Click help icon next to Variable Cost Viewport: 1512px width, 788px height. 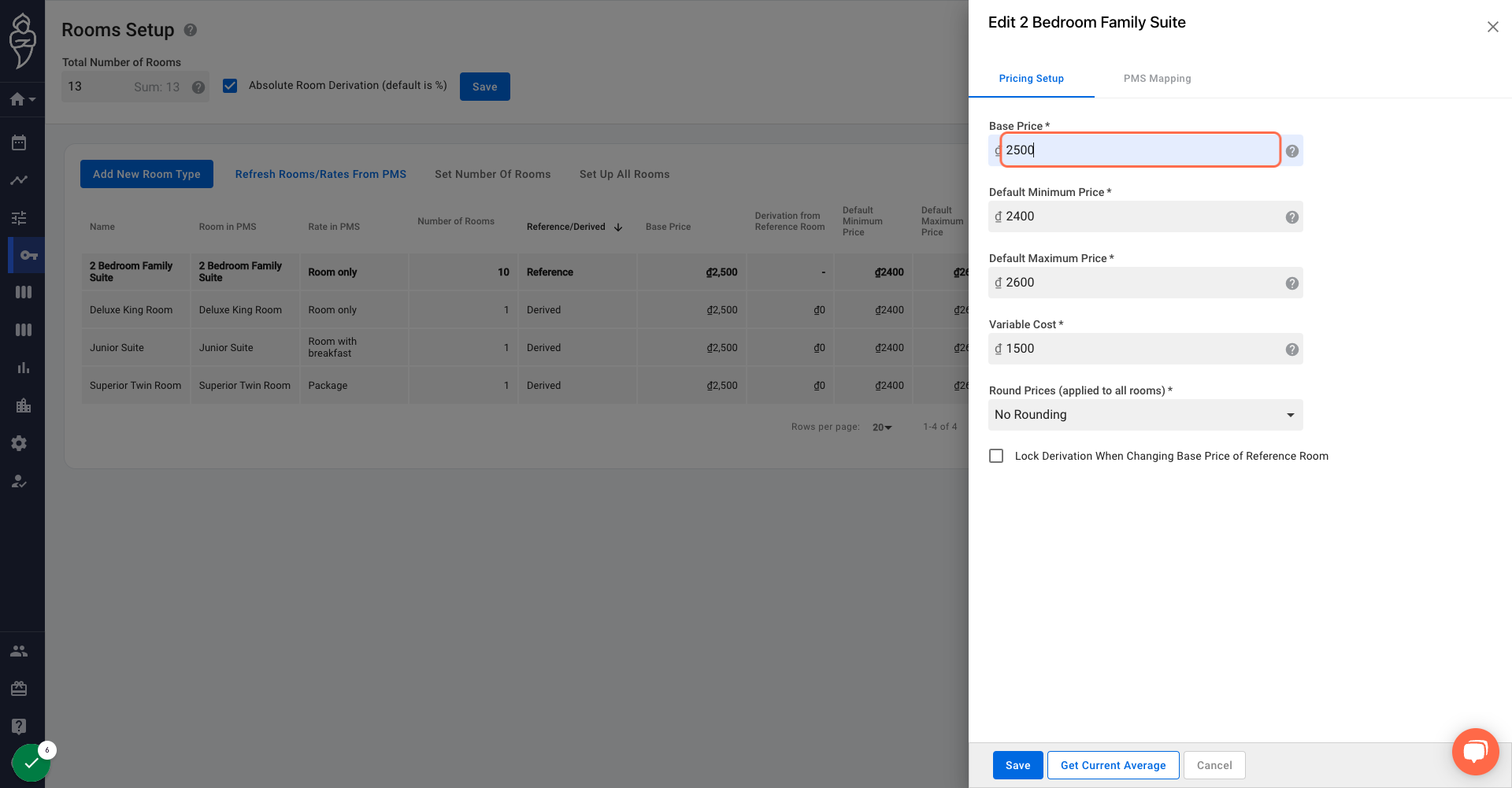(1292, 350)
